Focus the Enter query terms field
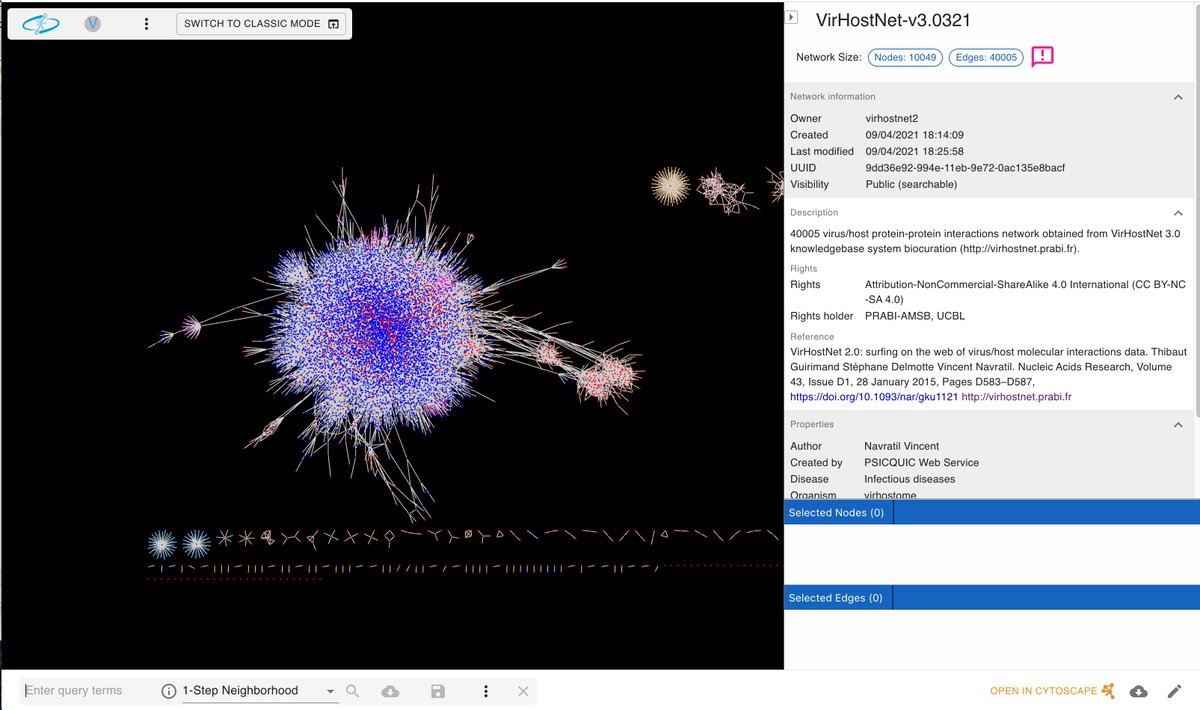The width and height of the screenshot is (1200, 710). click(88, 690)
